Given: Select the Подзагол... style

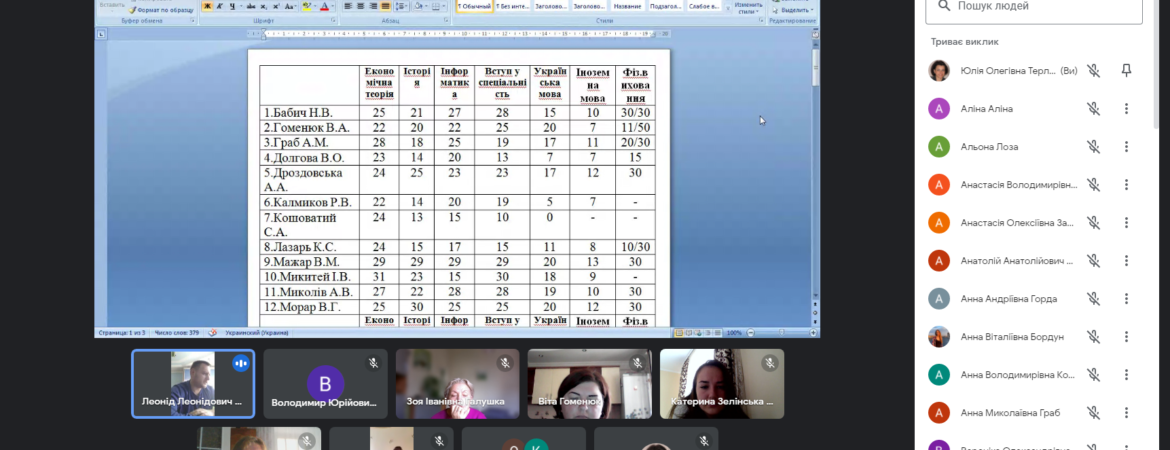Looking at the screenshot, I should coord(666,7).
